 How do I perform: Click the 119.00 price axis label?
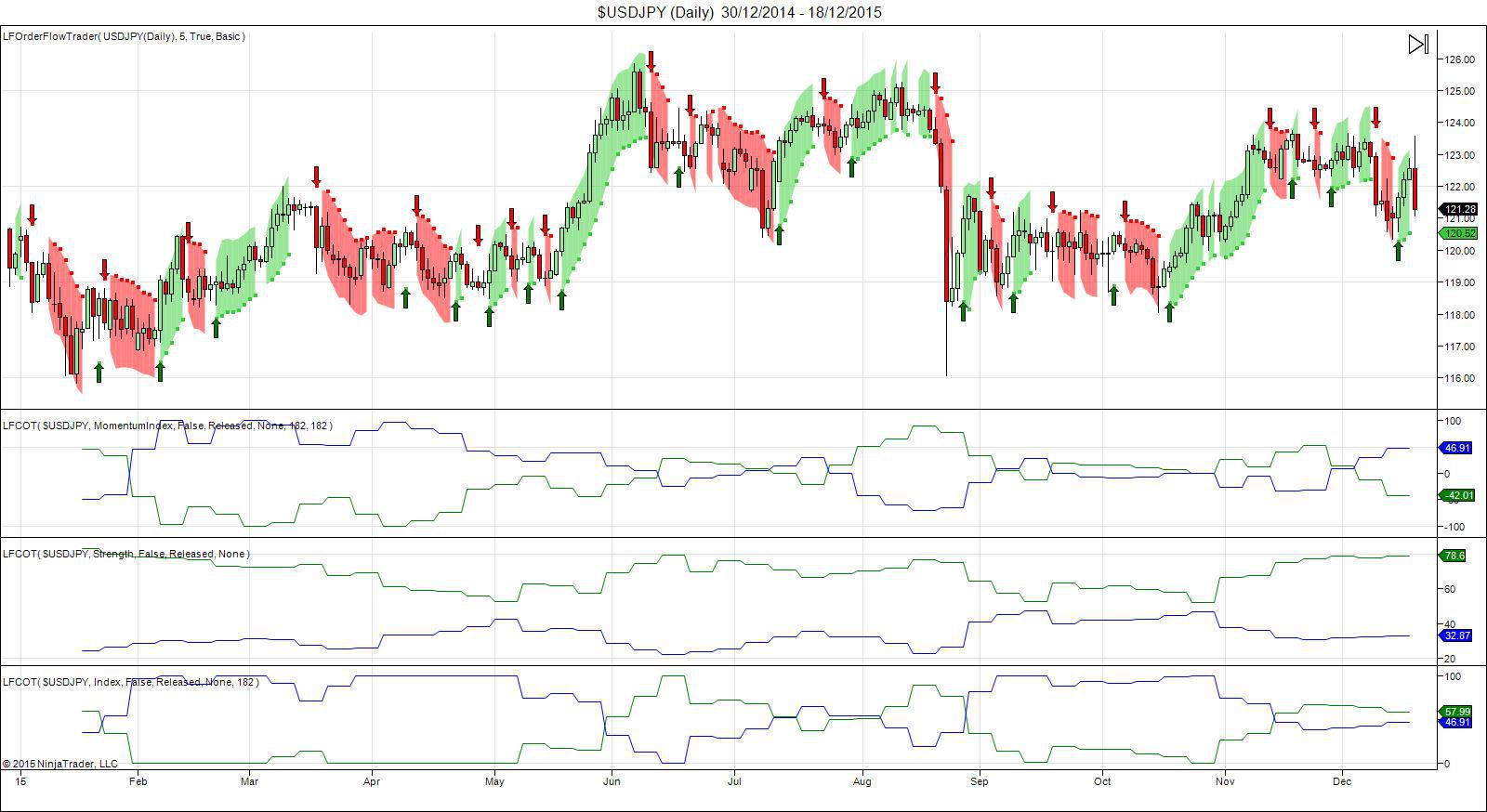[1460, 282]
